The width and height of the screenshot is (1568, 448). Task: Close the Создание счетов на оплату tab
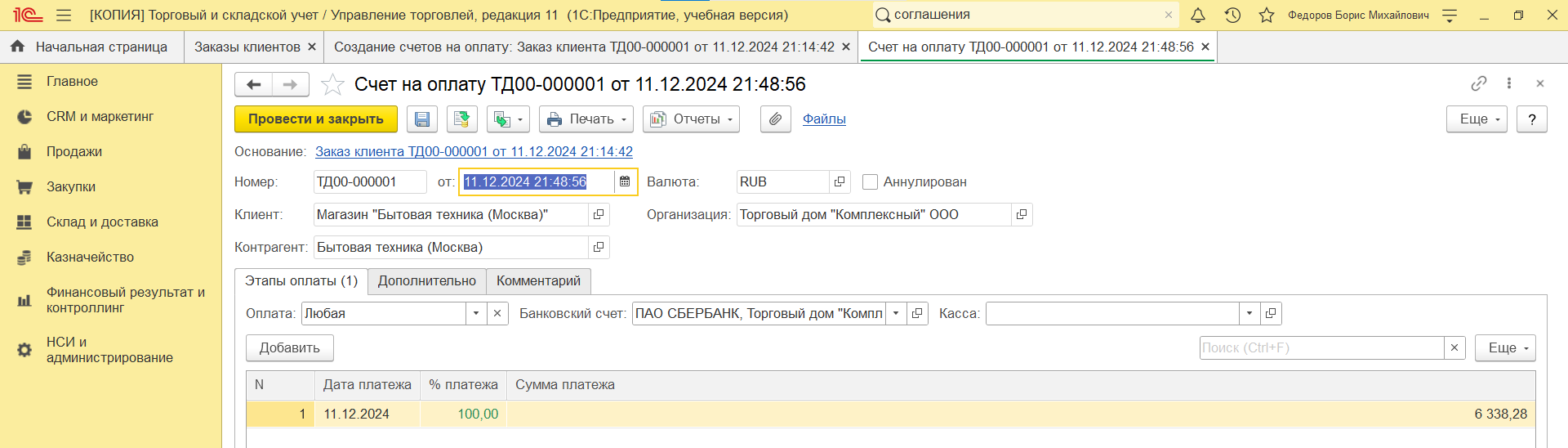(846, 47)
